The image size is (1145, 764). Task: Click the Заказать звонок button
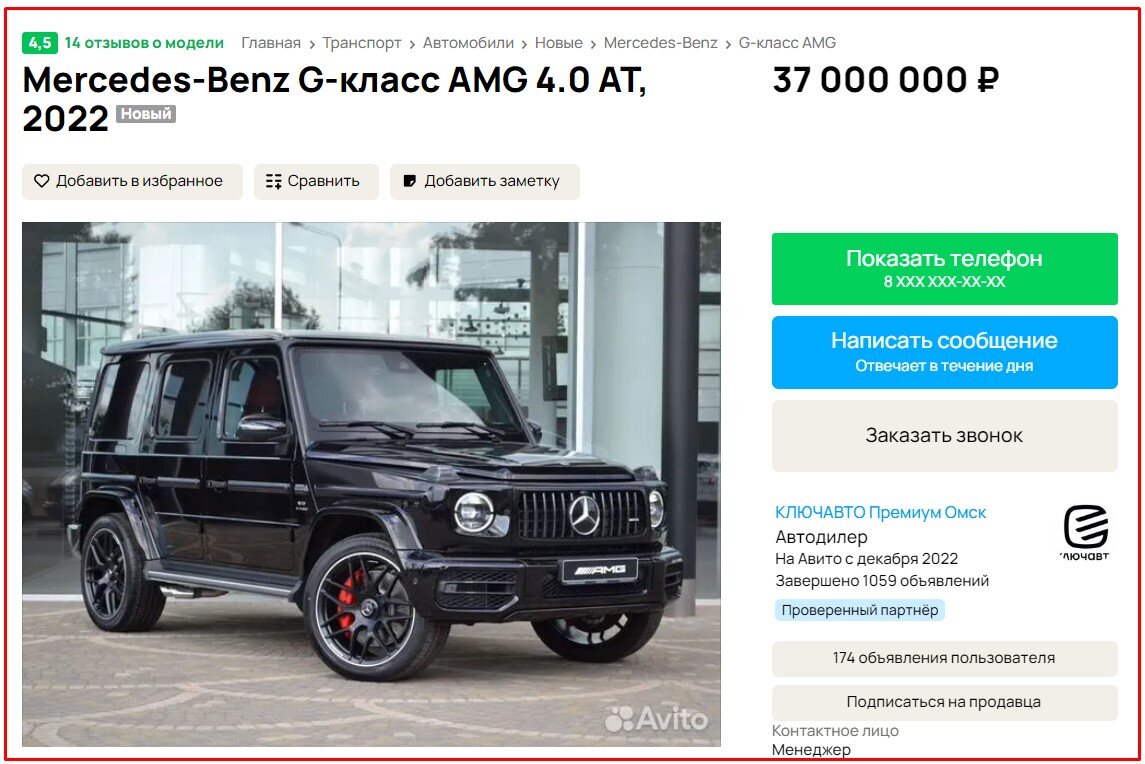click(x=944, y=435)
